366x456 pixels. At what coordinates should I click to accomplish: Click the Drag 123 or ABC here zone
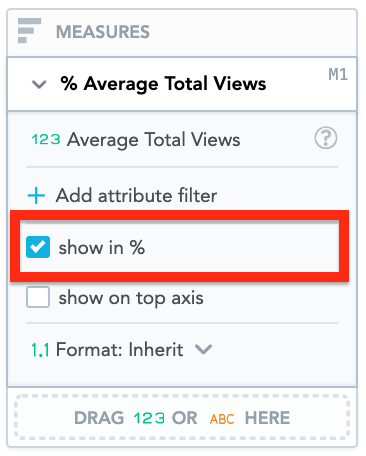(x=182, y=418)
